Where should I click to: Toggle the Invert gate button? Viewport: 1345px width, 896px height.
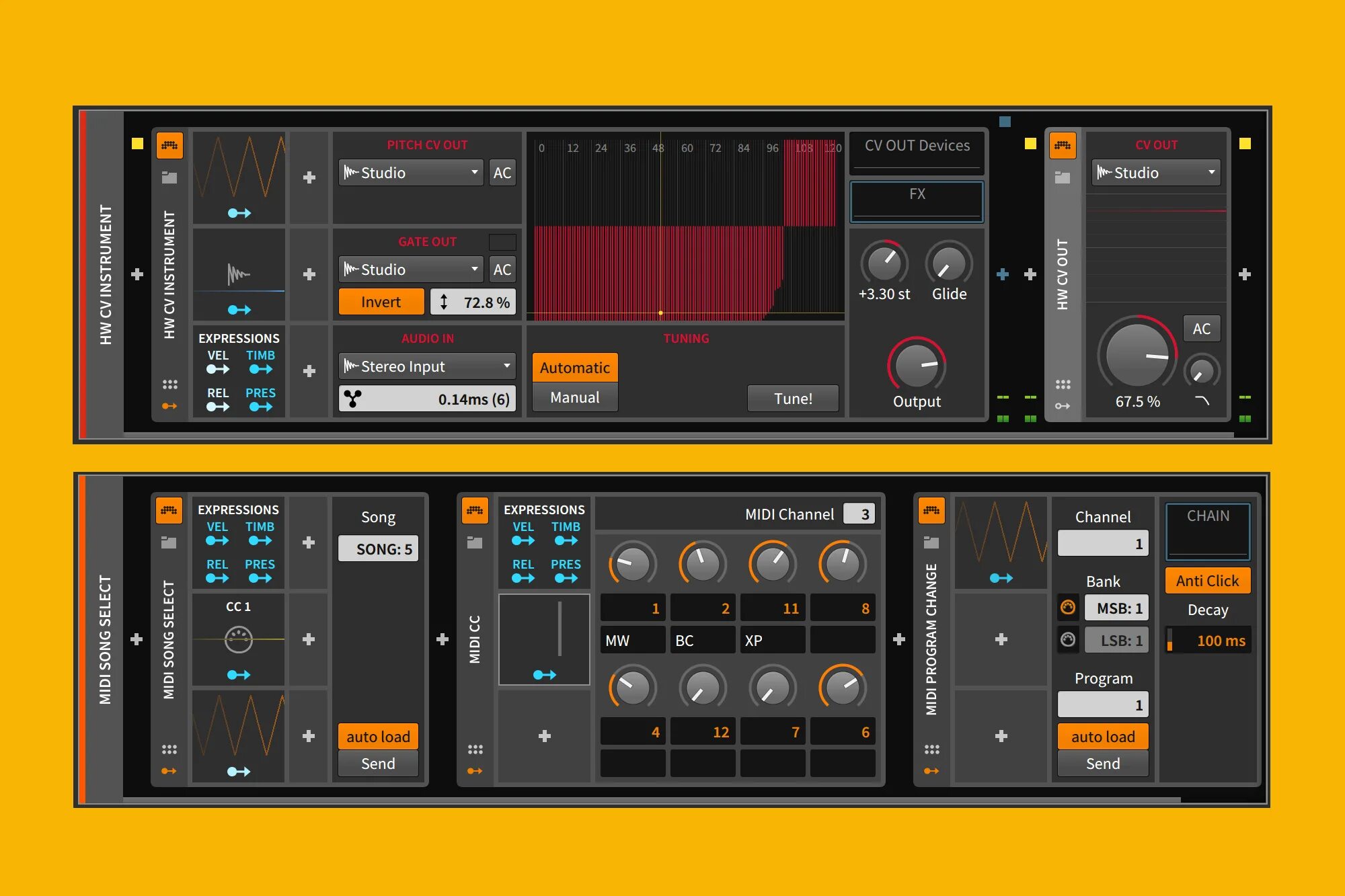pyautogui.click(x=381, y=302)
